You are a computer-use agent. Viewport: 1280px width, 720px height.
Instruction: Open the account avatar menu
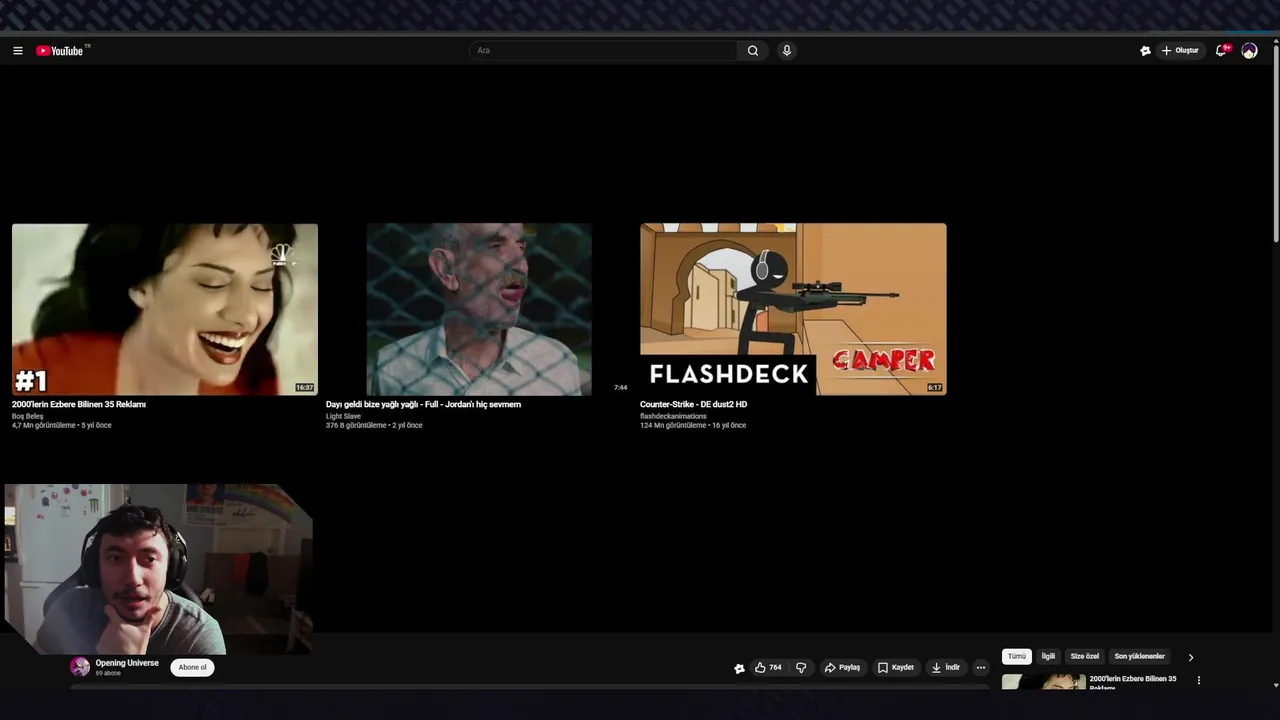(1249, 51)
